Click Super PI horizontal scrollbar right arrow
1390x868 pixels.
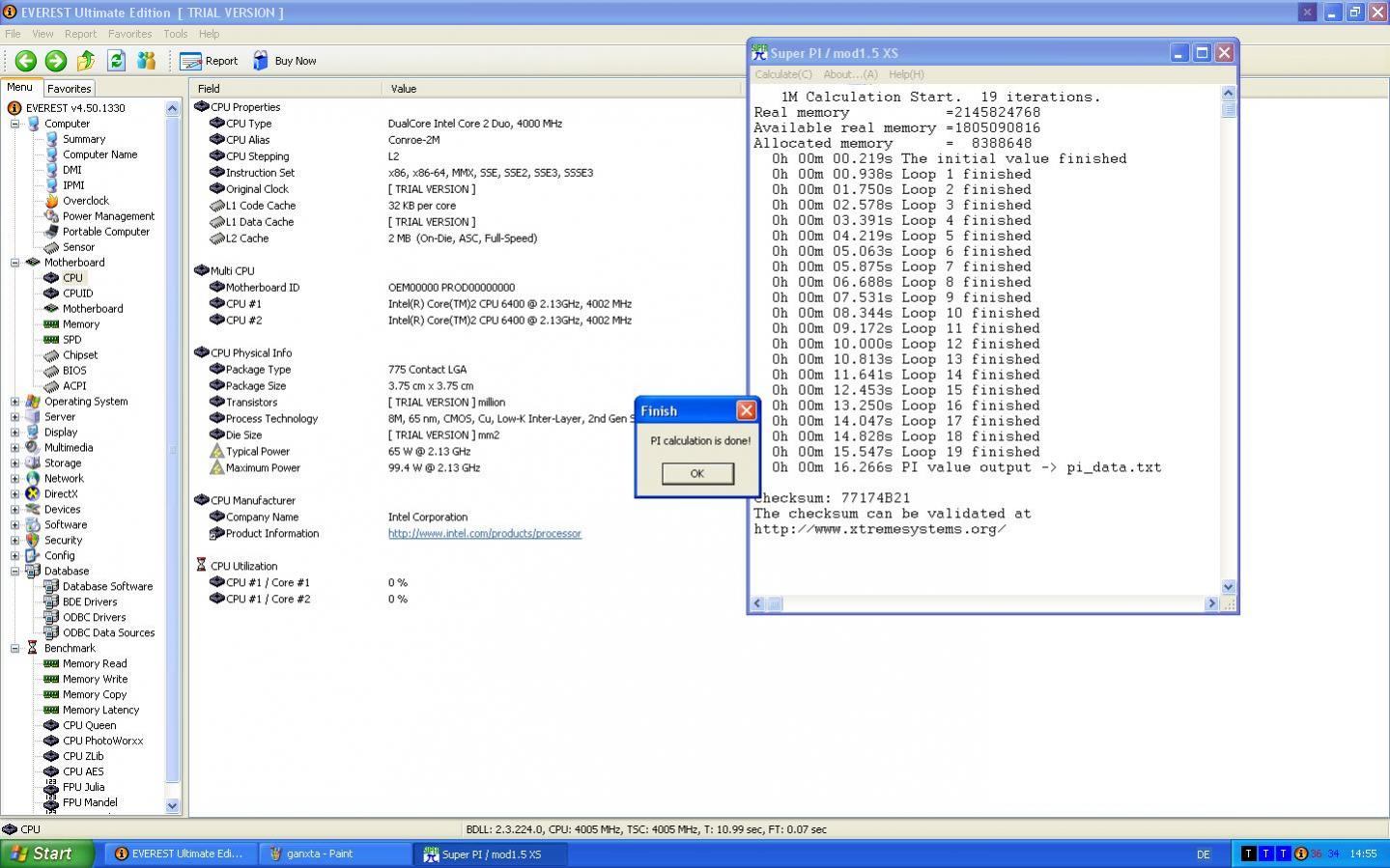[x=1211, y=603]
